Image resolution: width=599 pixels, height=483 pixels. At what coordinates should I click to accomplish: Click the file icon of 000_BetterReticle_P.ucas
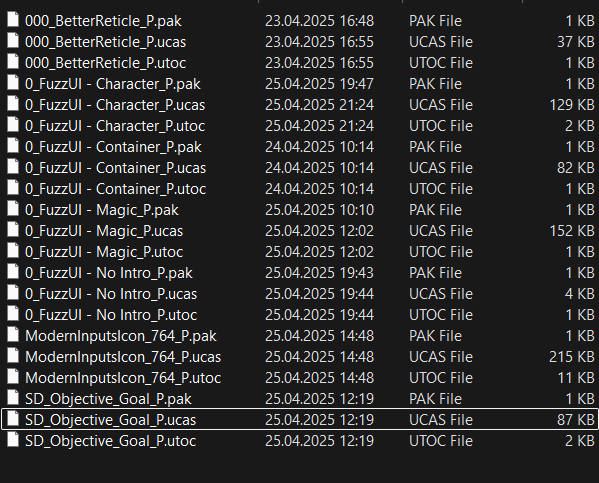[x=13, y=41]
